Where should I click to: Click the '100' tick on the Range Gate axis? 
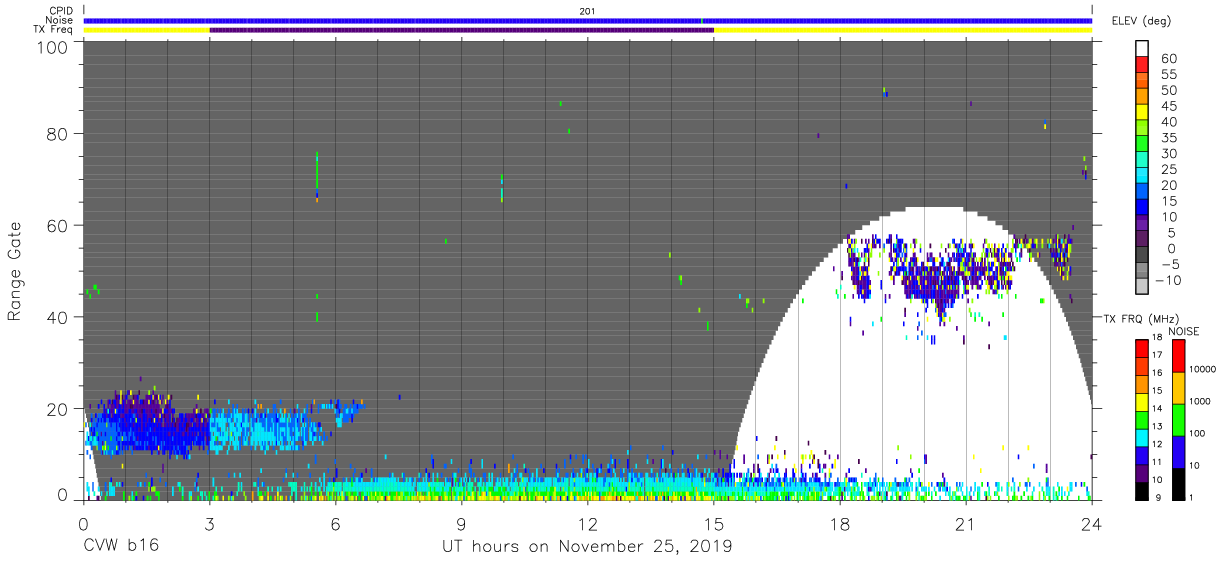pyautogui.click(x=52, y=47)
